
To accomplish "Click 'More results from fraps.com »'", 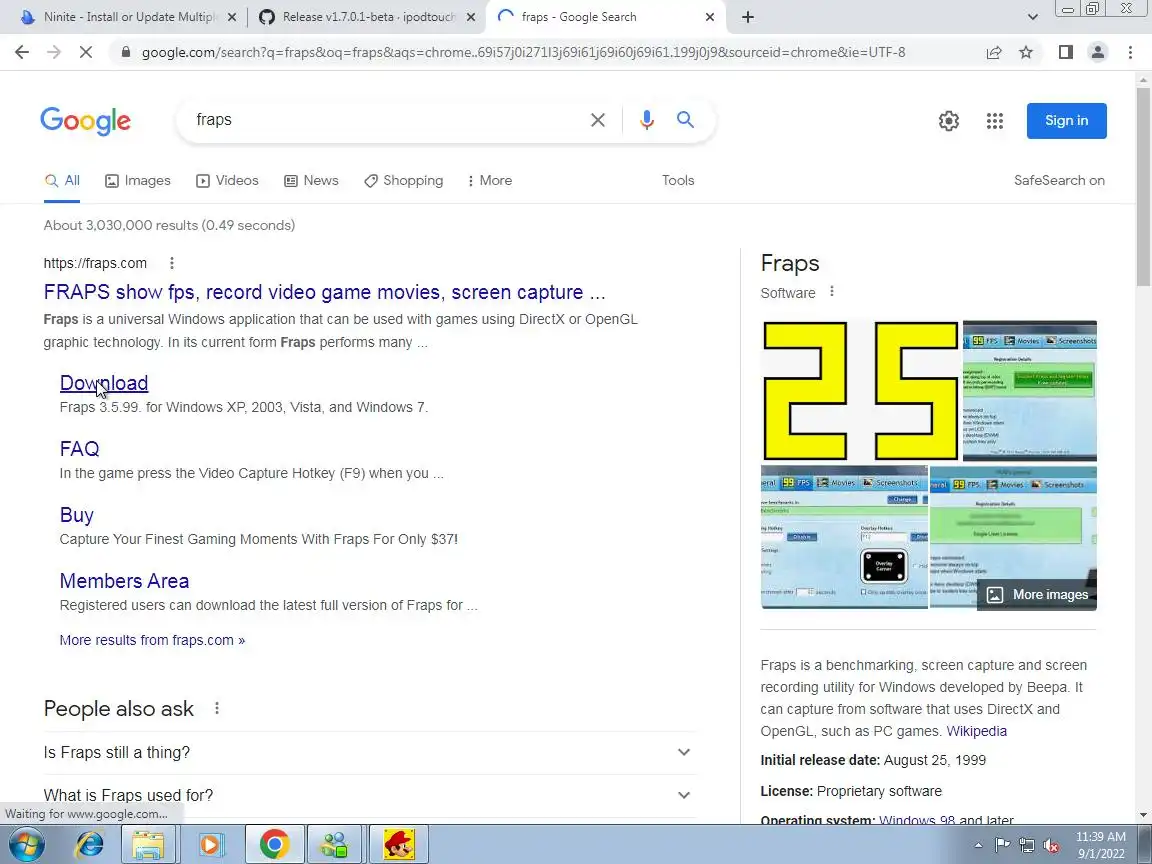I will click(x=152, y=640).
